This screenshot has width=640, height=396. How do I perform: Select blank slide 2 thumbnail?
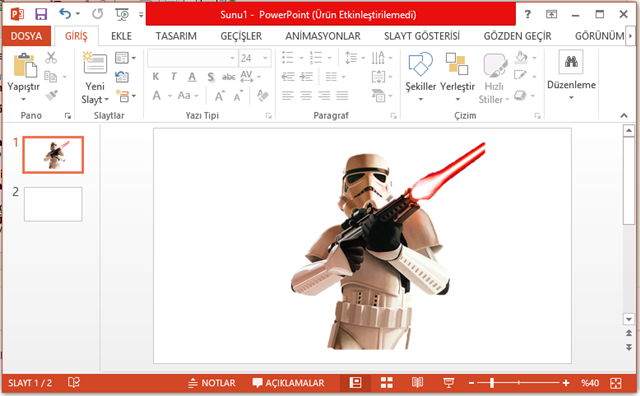coord(53,204)
